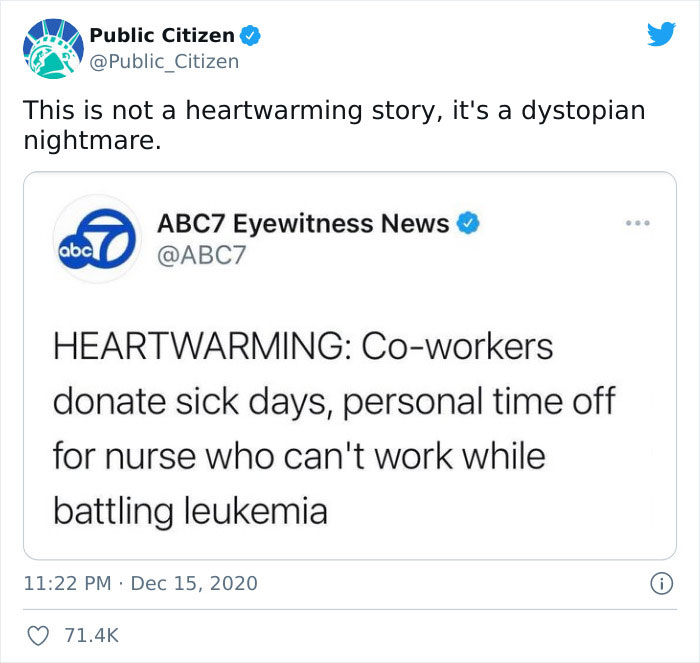Screen dimensions: 700x663
Task: Visit the @ABC7 handle
Action: 201,255
